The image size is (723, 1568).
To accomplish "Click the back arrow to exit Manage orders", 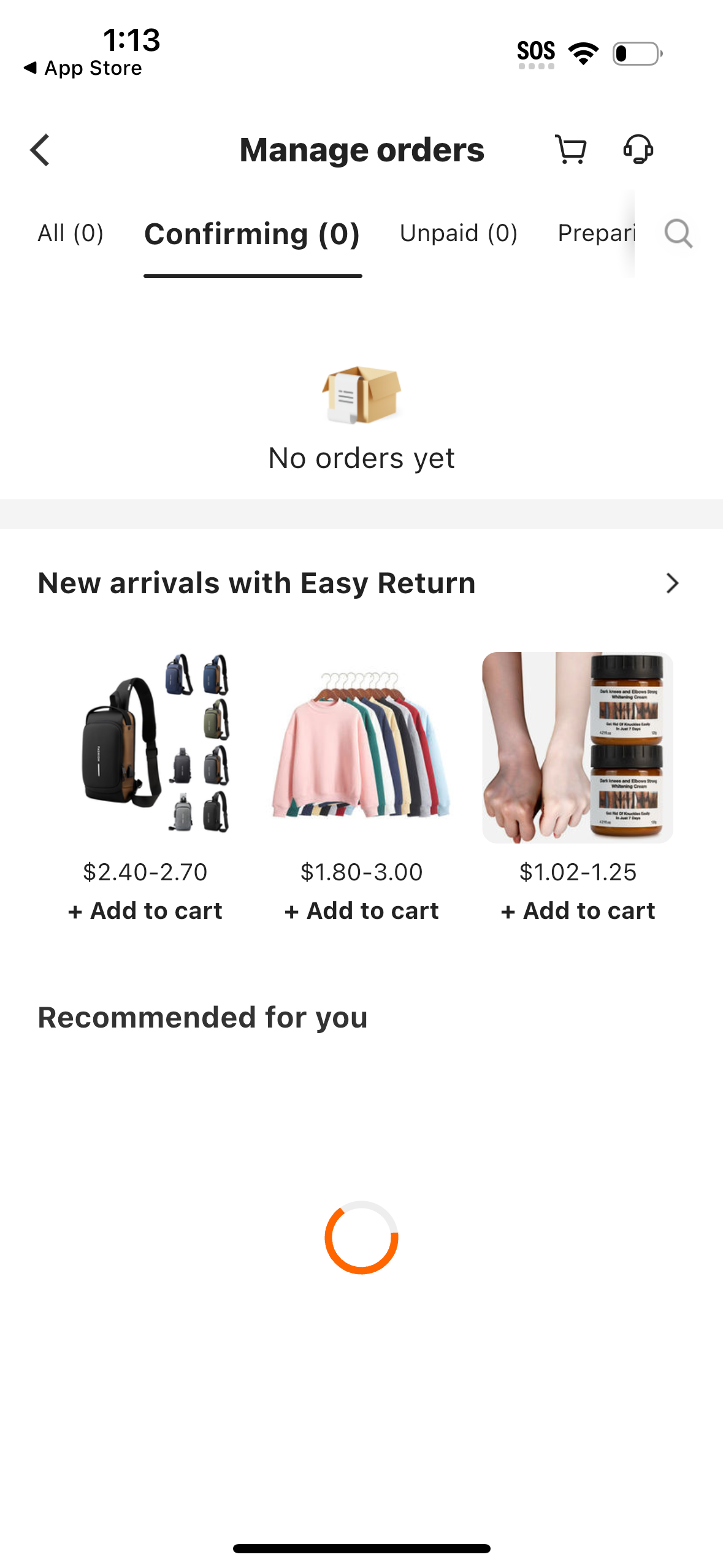I will click(x=39, y=149).
